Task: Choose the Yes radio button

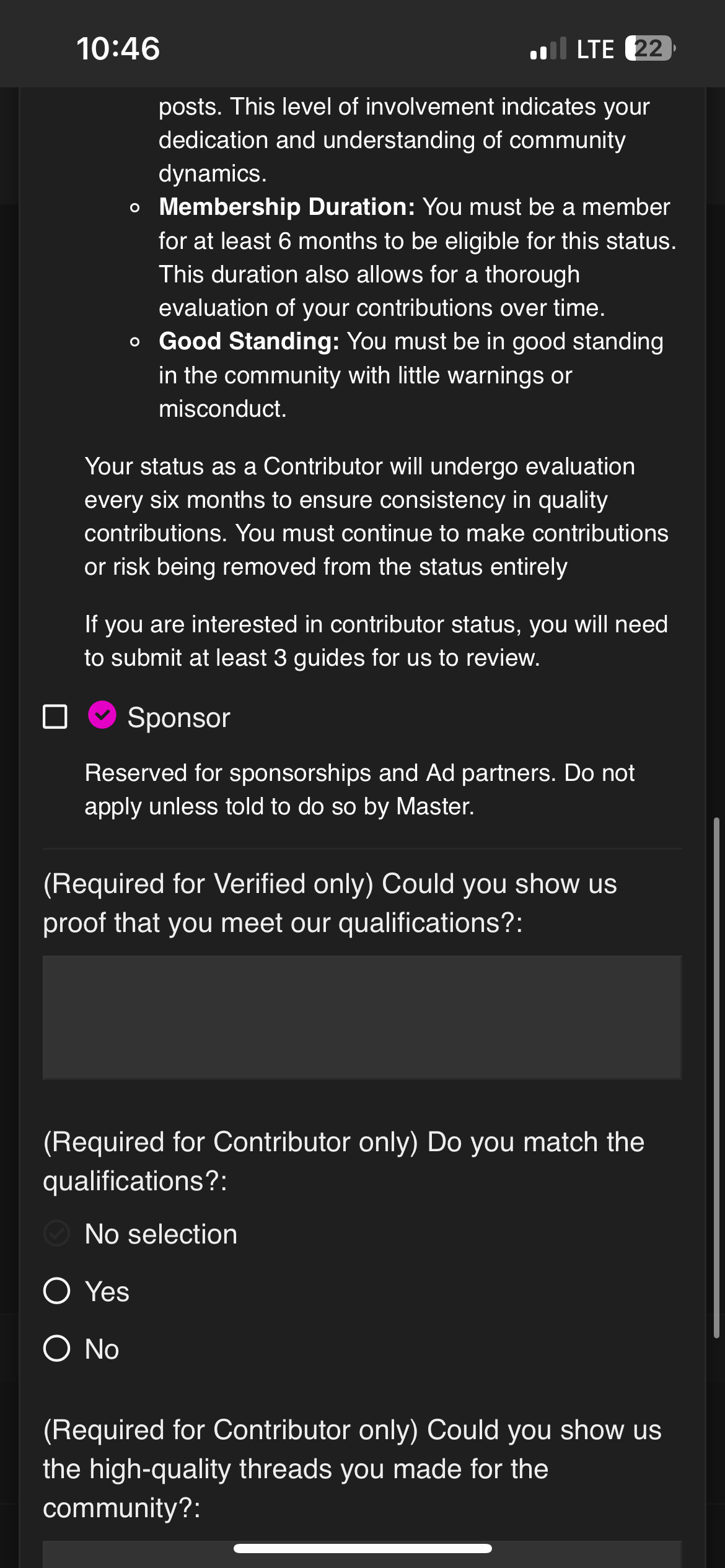Action: click(x=56, y=1291)
